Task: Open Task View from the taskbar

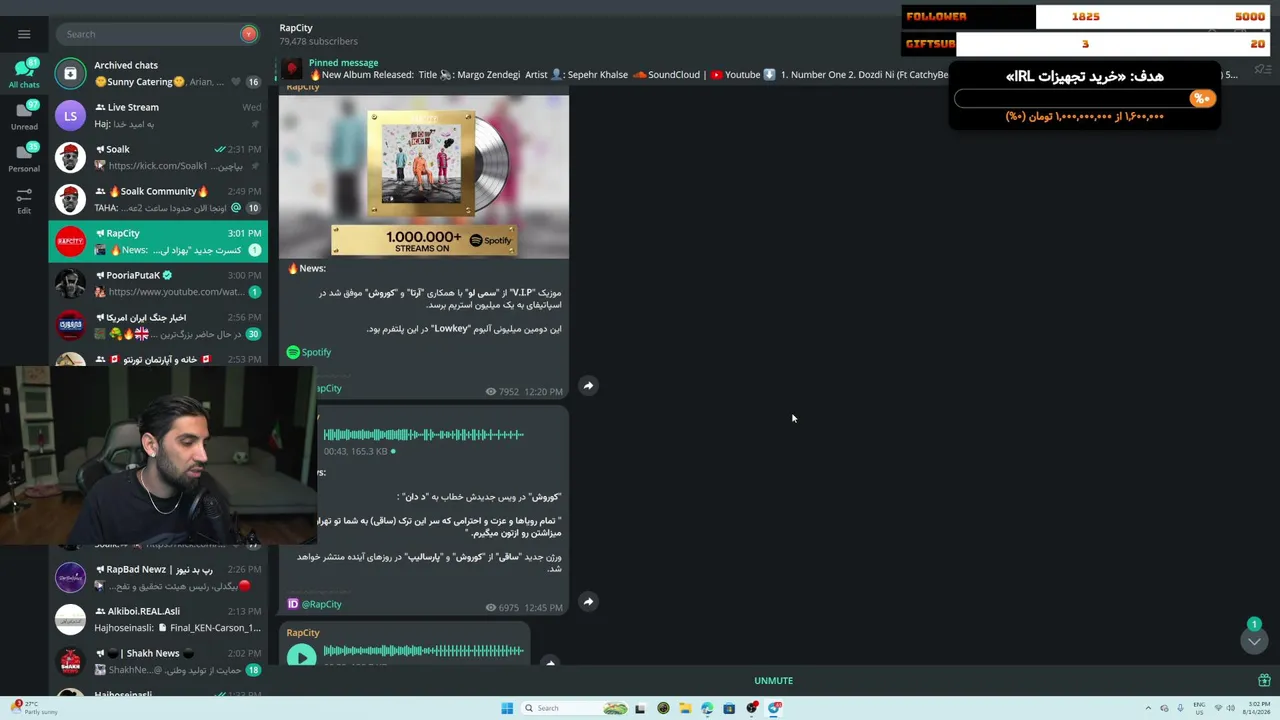Action: point(640,708)
